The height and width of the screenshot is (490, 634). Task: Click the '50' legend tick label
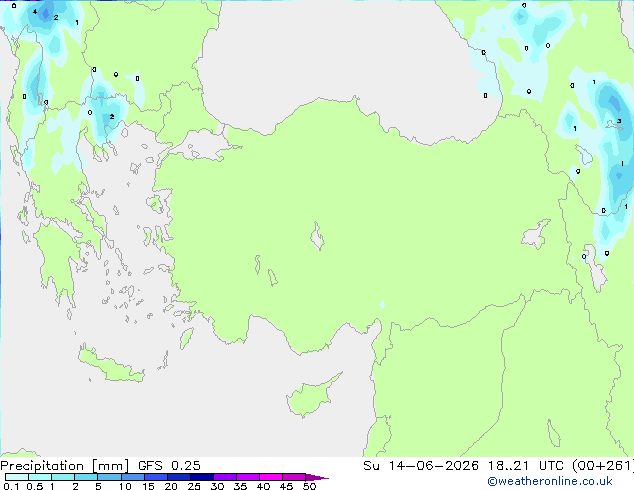(309, 486)
